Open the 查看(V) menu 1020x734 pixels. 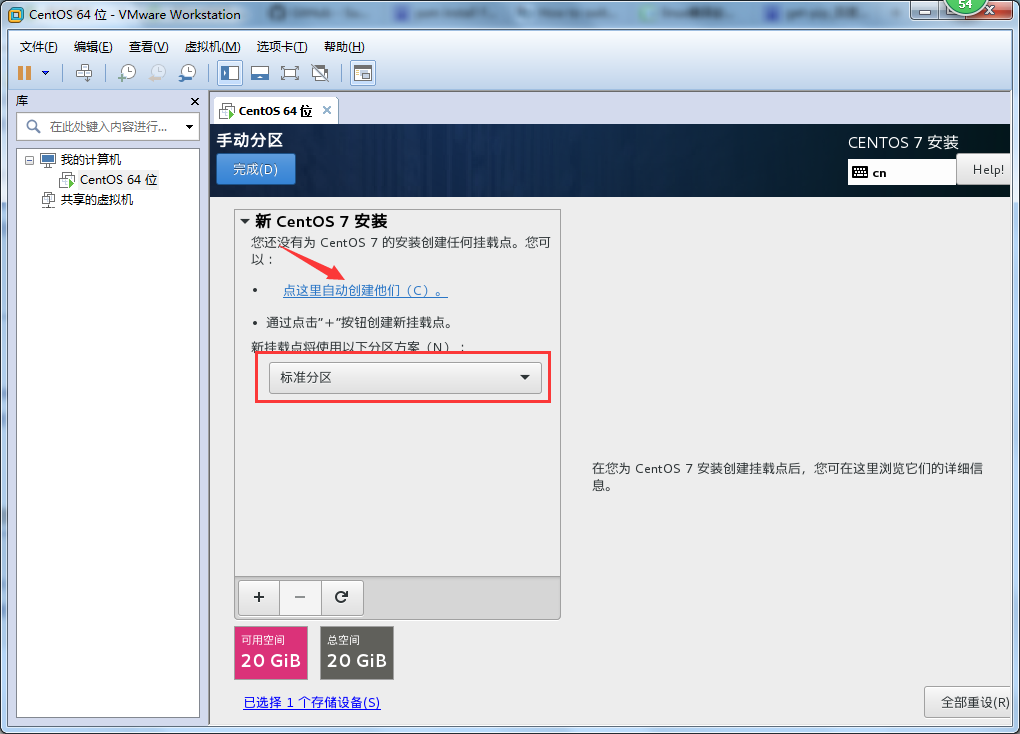(x=148, y=47)
